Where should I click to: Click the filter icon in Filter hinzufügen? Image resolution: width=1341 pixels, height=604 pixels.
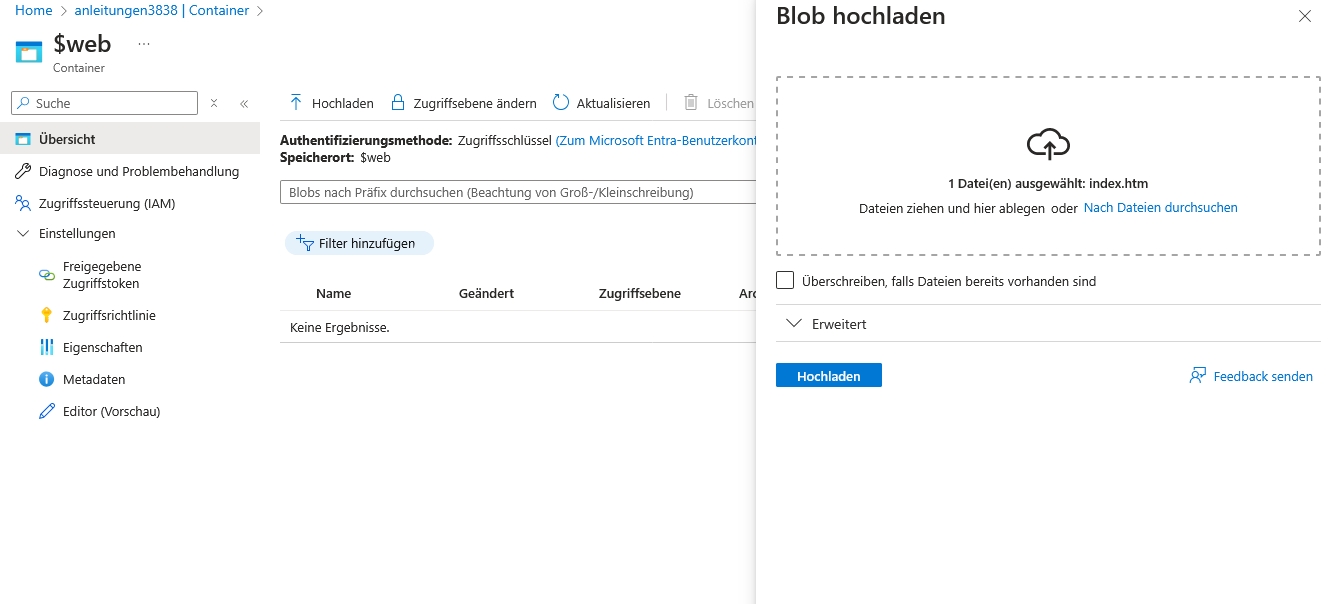point(305,243)
